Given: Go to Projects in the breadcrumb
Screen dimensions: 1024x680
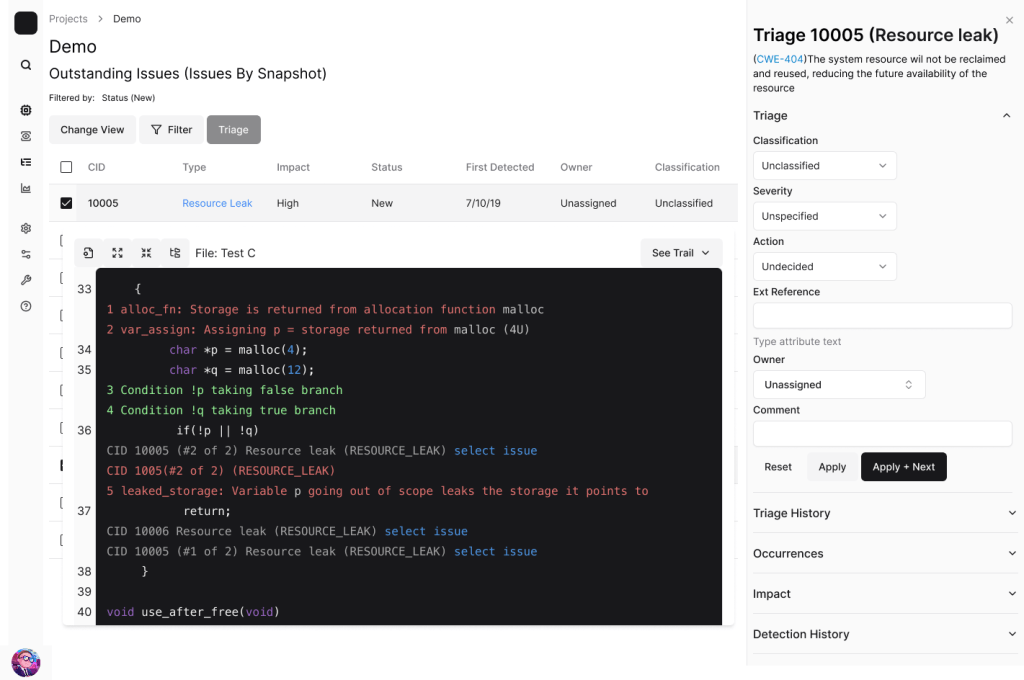Looking at the screenshot, I should [x=68, y=19].
